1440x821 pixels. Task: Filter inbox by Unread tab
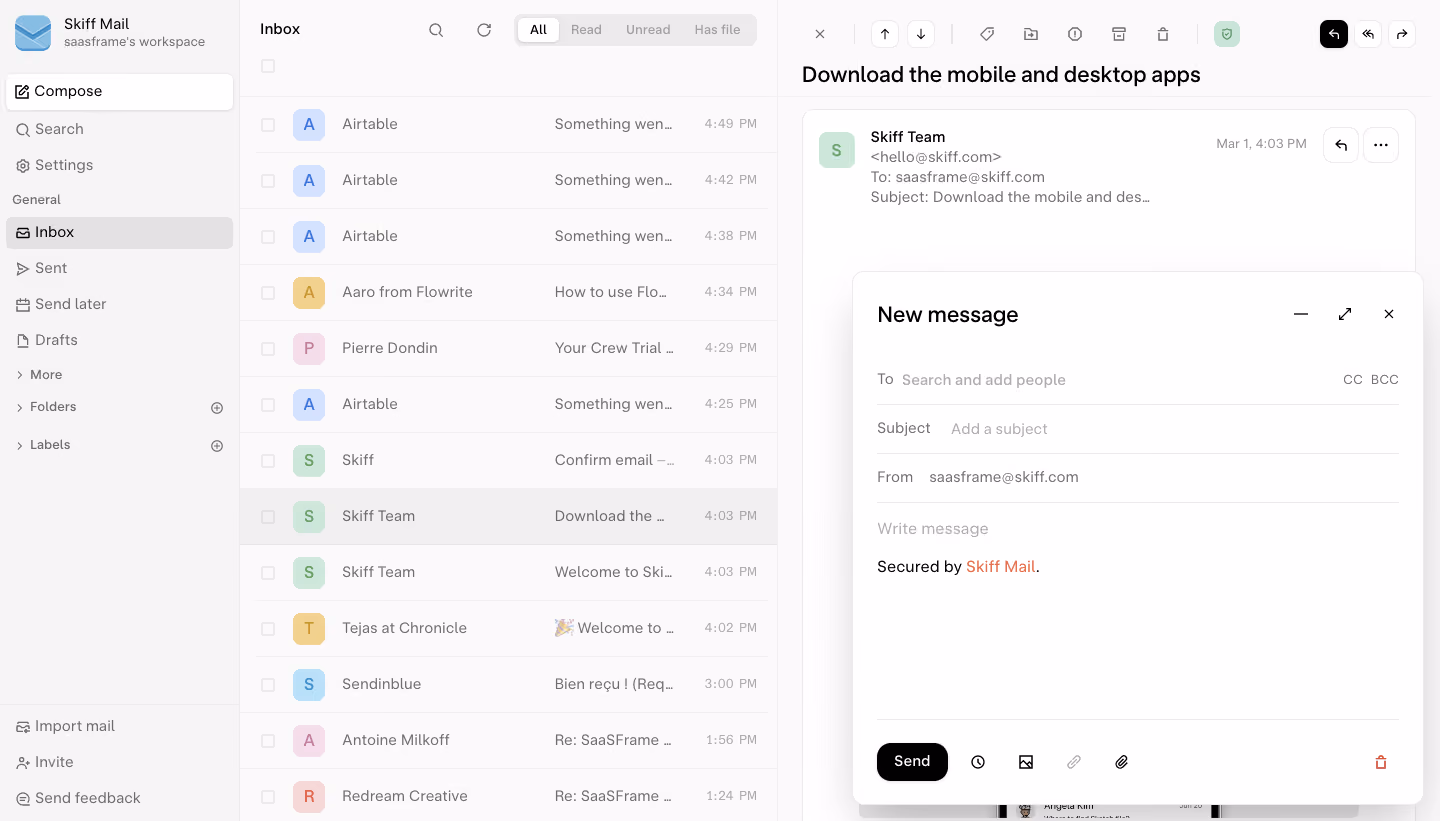pyautogui.click(x=648, y=30)
